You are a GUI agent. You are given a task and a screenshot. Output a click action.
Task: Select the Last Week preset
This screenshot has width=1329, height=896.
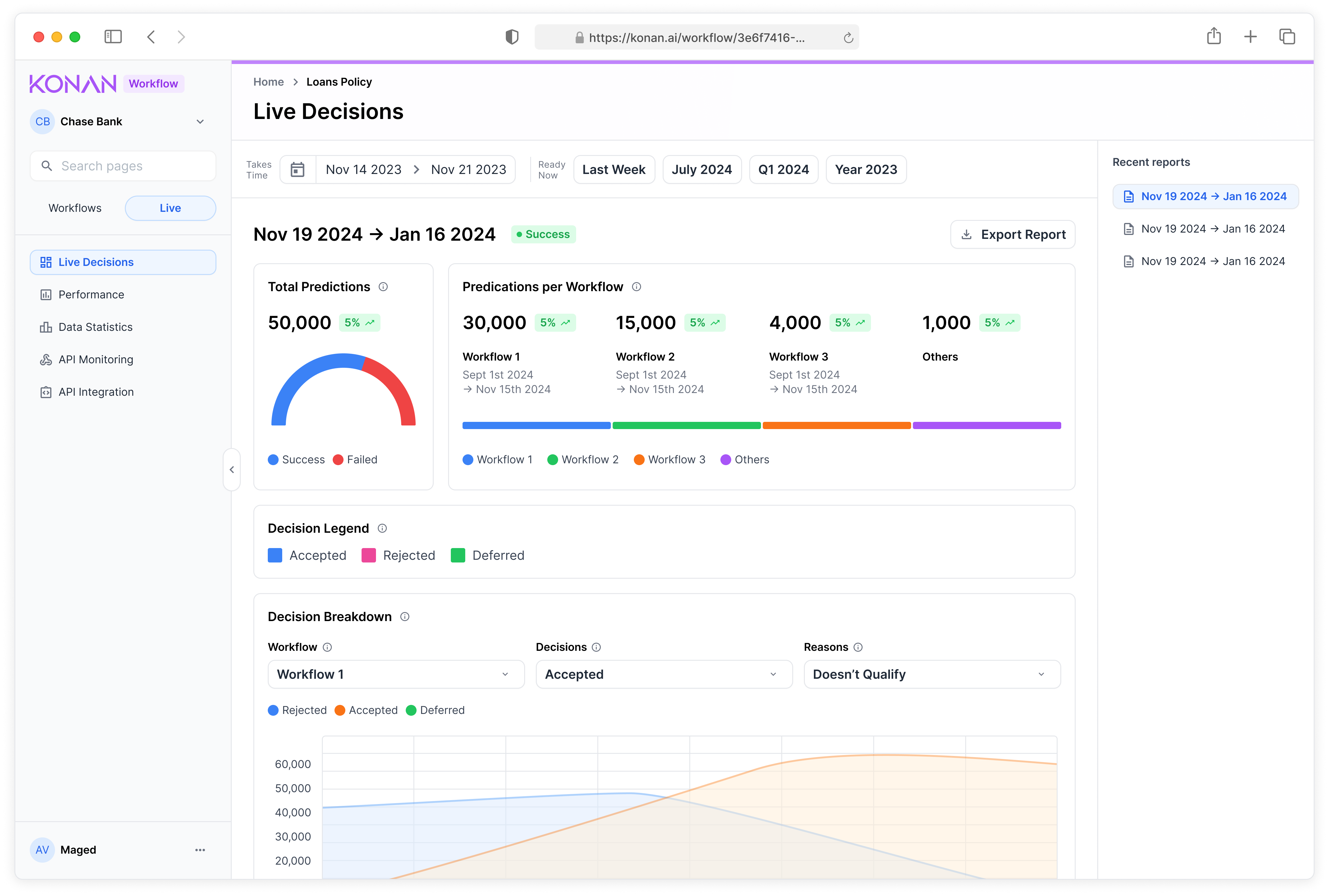614,170
